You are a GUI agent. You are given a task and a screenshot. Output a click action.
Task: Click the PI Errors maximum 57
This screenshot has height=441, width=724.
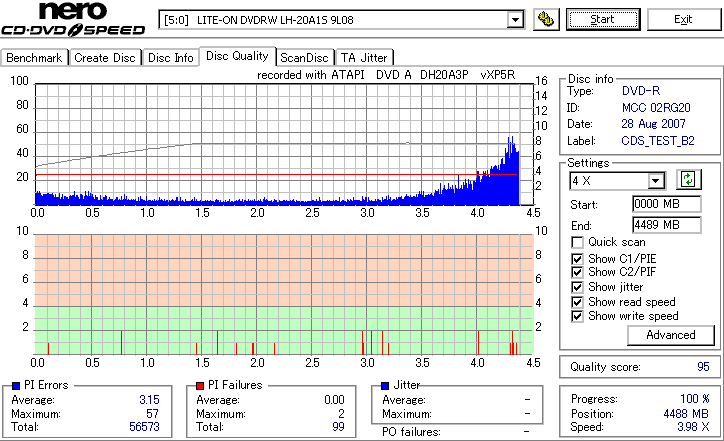(x=152, y=413)
